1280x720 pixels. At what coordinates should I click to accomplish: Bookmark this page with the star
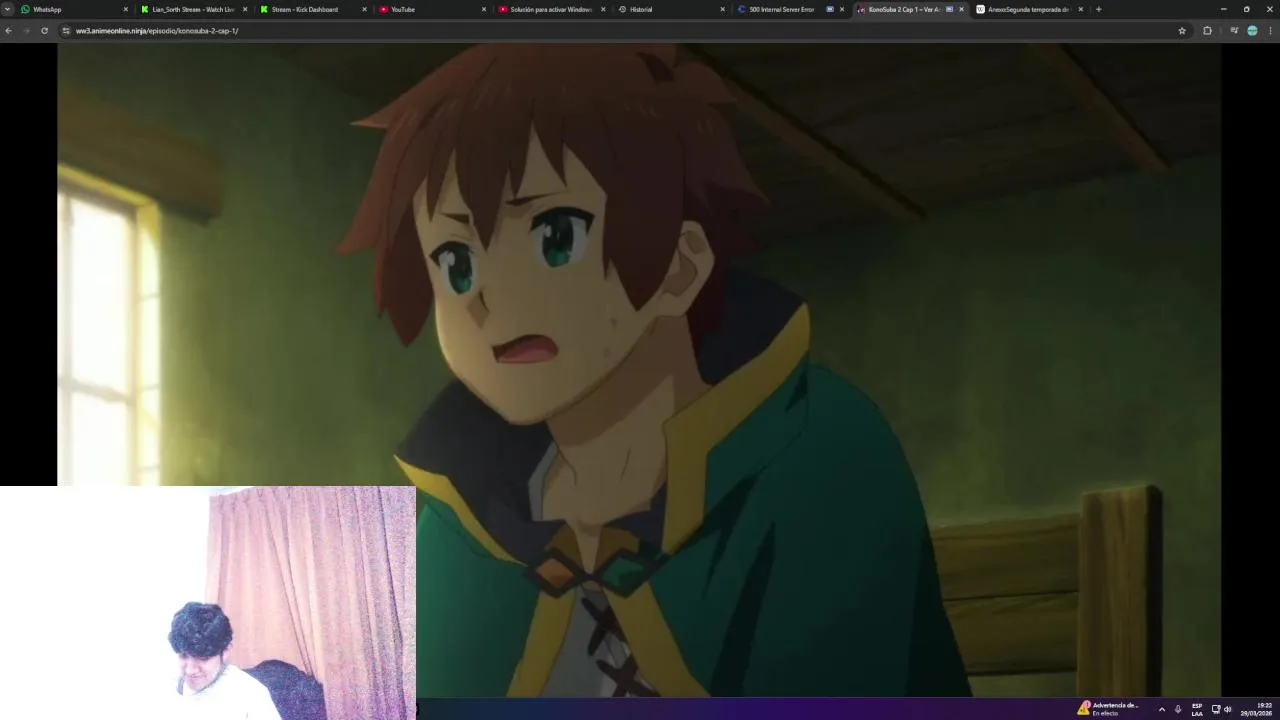click(x=1182, y=31)
